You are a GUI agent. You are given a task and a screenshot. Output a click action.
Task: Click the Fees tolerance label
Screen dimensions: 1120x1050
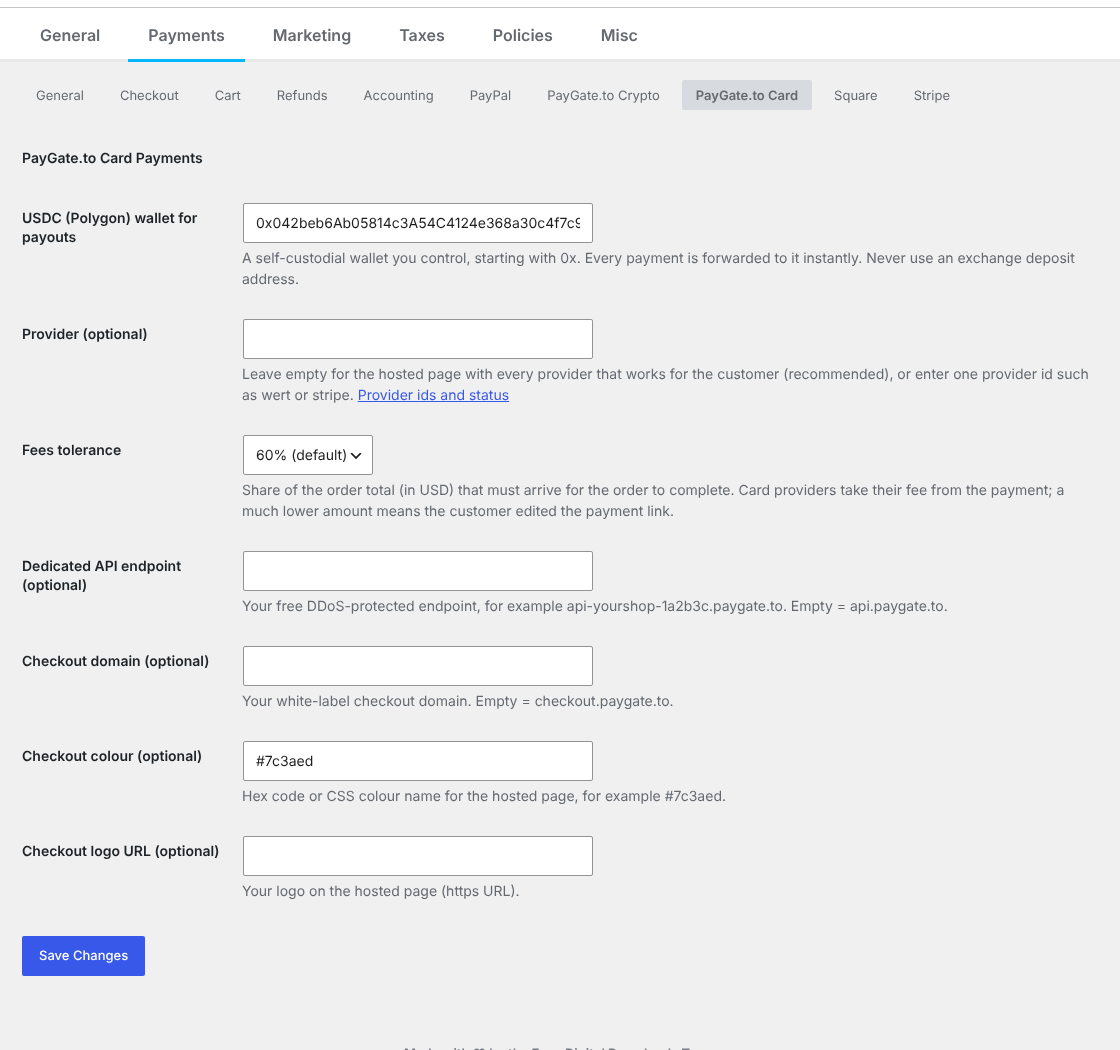click(x=71, y=450)
